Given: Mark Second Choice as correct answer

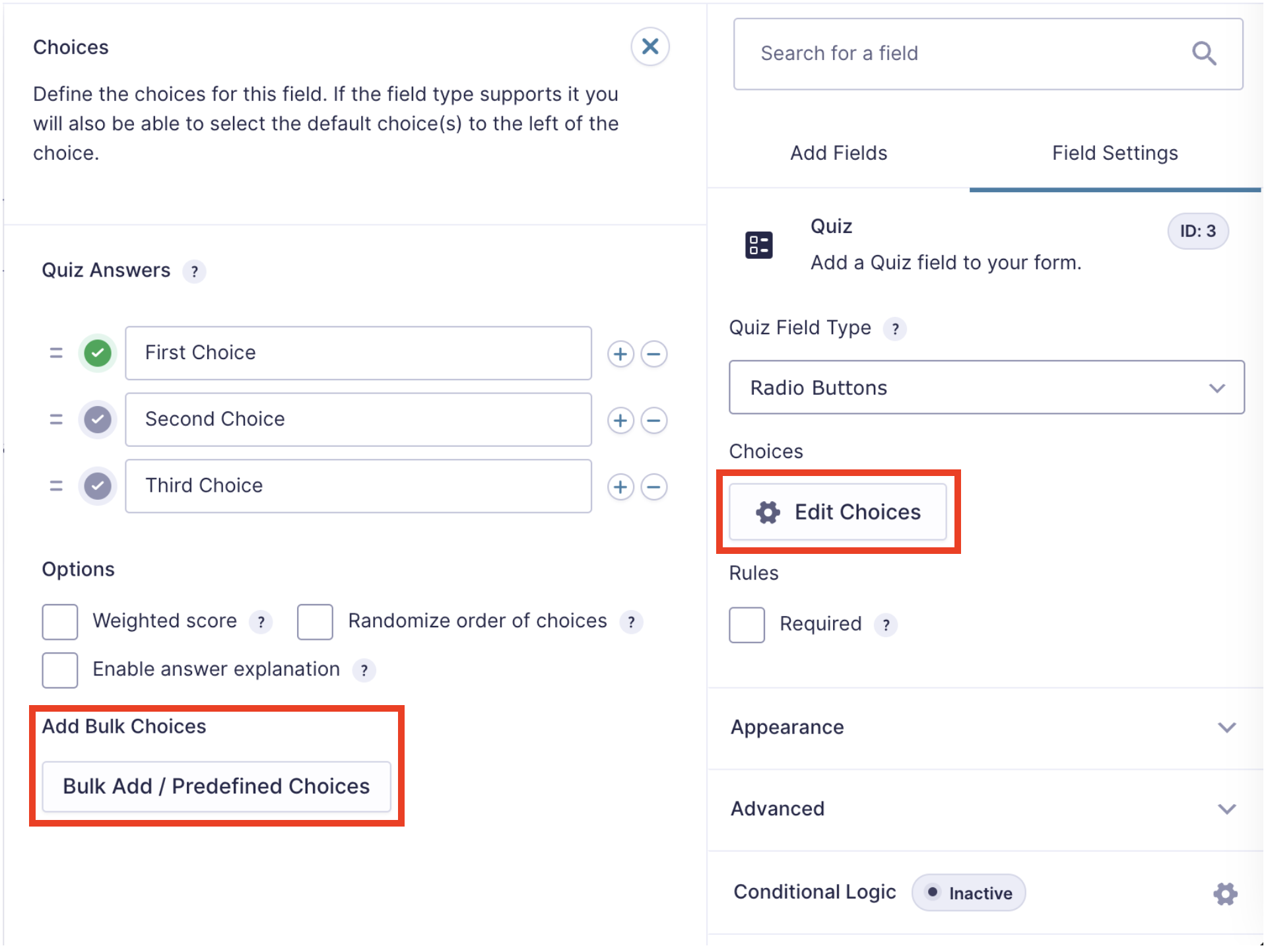Looking at the screenshot, I should pos(98,420).
